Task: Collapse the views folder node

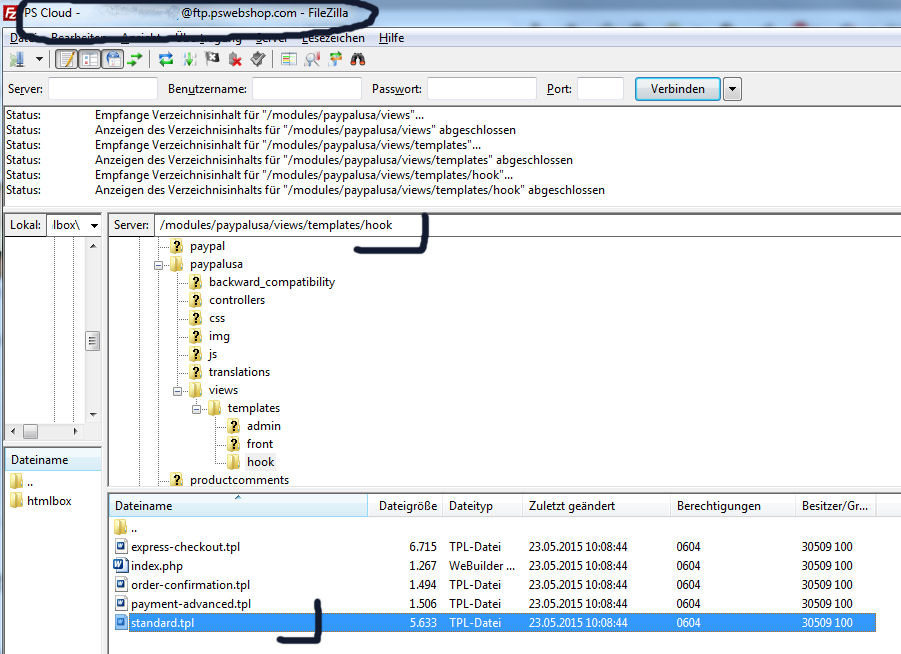Action: [178, 391]
